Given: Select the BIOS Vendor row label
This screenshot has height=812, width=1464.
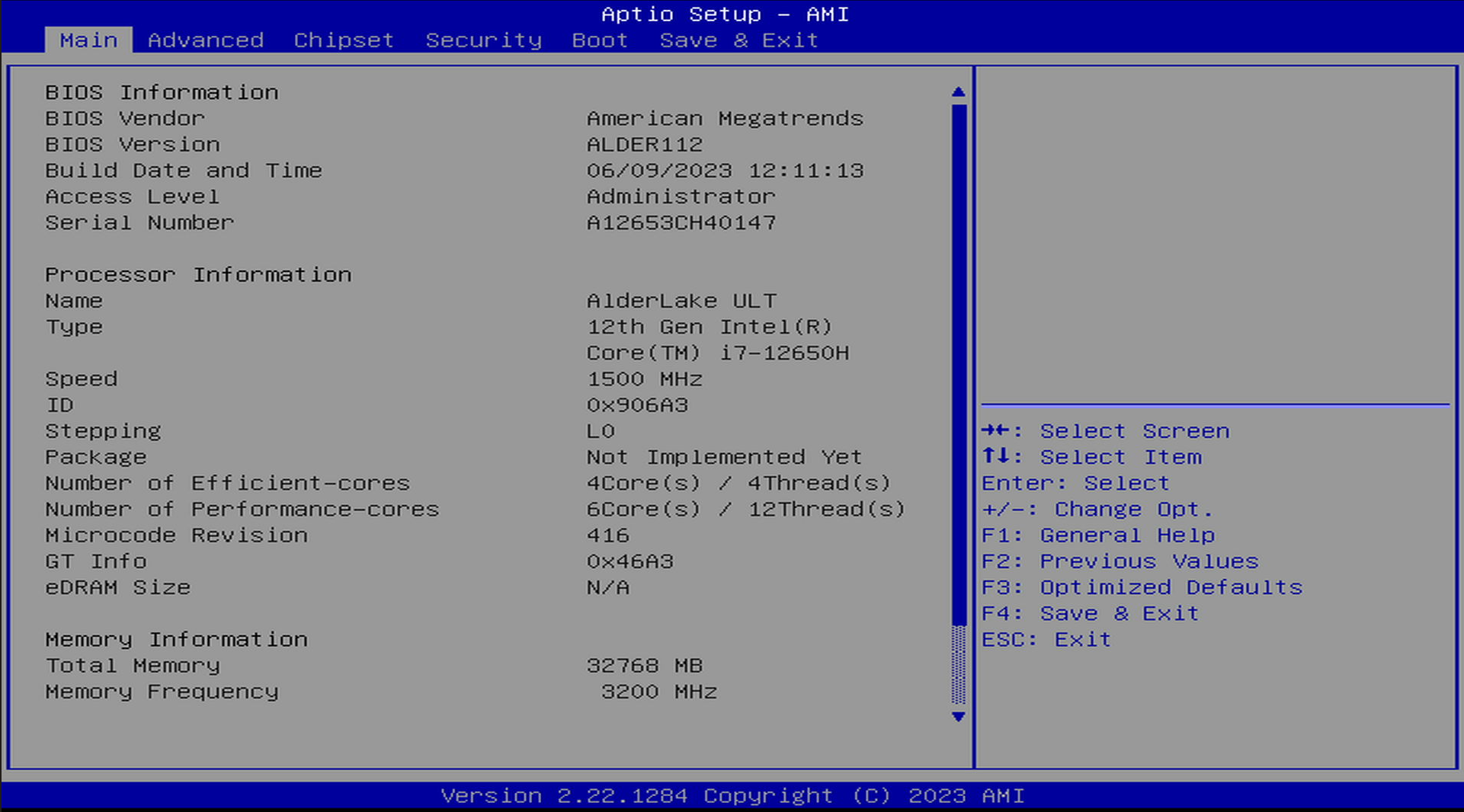Looking at the screenshot, I should pyautogui.click(x=125, y=118).
